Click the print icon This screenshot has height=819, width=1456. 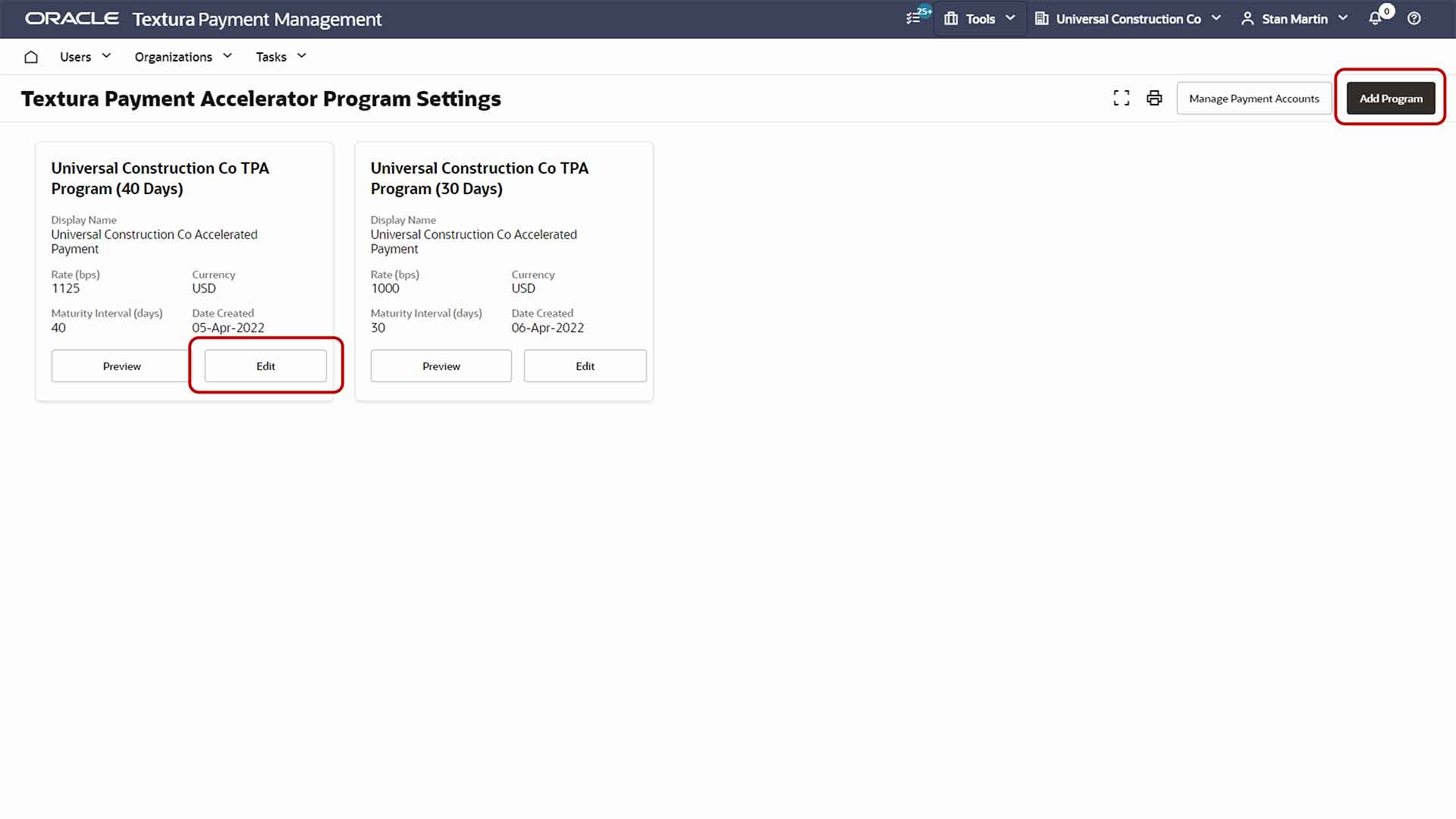1154,98
